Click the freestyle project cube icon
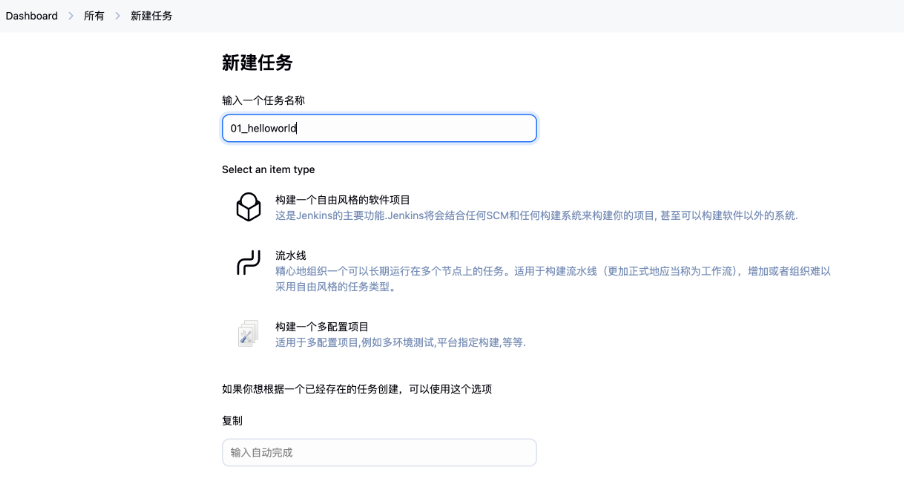This screenshot has width=904, height=481. coord(248,207)
